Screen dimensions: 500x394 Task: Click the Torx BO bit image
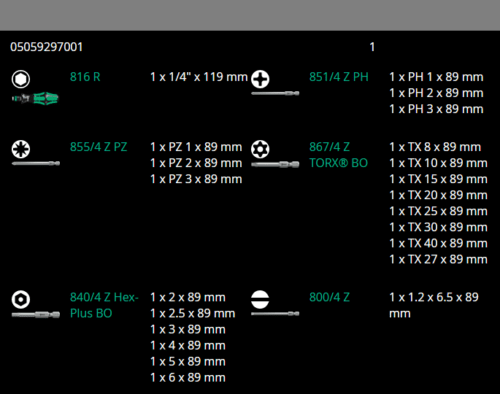pyautogui.click(x=275, y=164)
